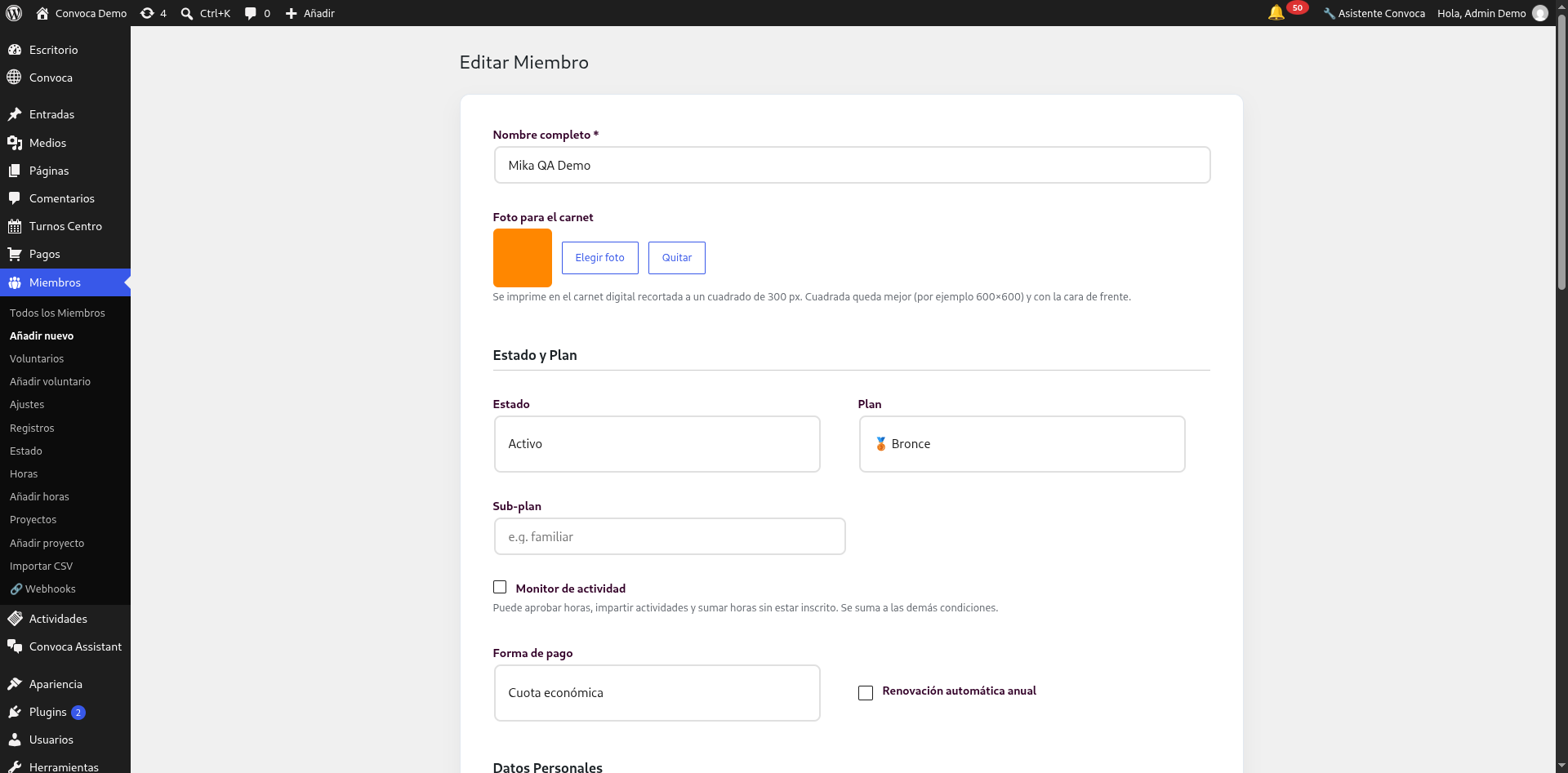Open the notifications bell icon
The image size is (1568, 773).
pos(1276,13)
